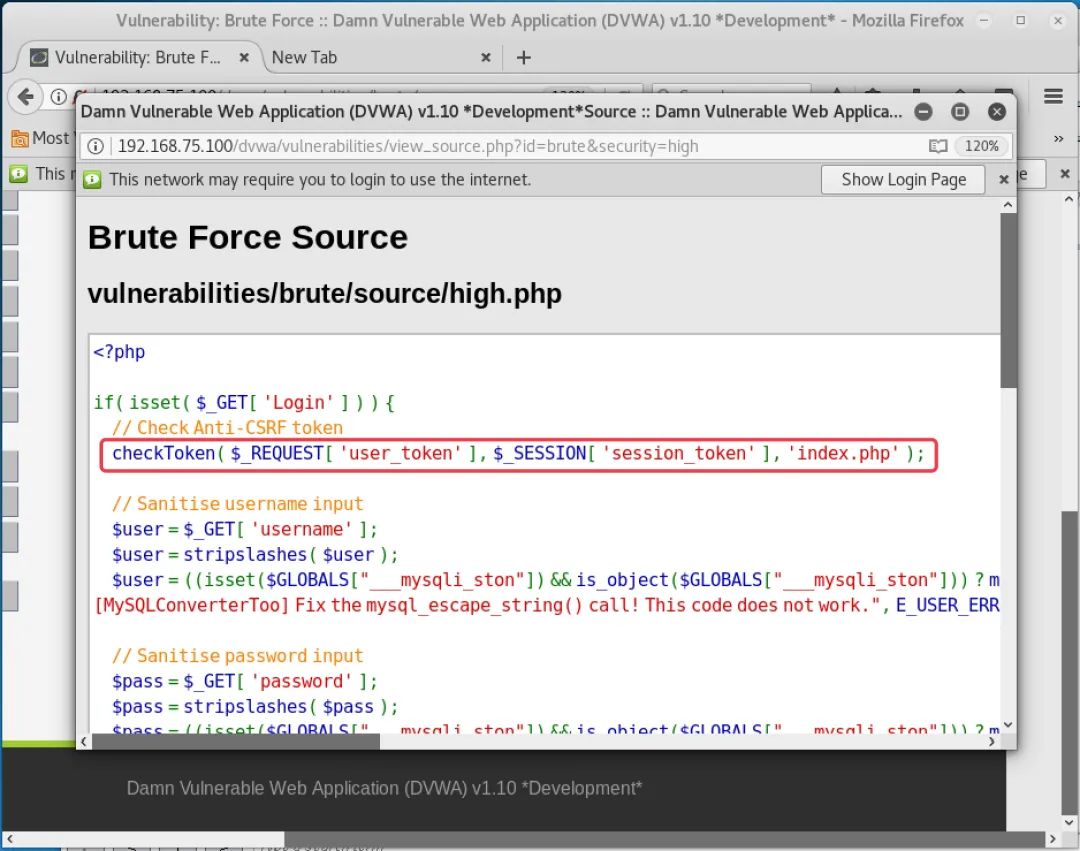Show more bookmarks via the overflow chevron
The height and width of the screenshot is (851, 1080).
click(x=1059, y=138)
